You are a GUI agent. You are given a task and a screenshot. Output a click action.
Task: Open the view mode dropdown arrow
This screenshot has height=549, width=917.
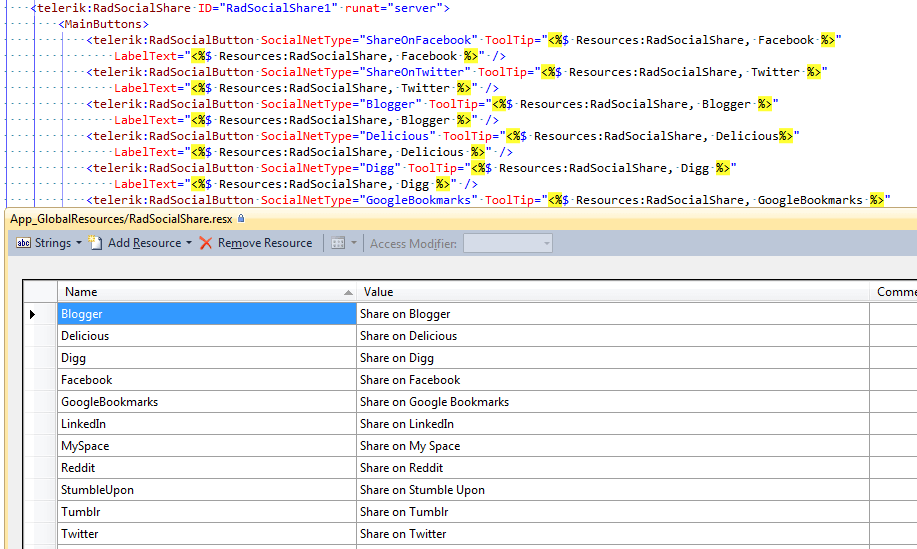point(354,243)
